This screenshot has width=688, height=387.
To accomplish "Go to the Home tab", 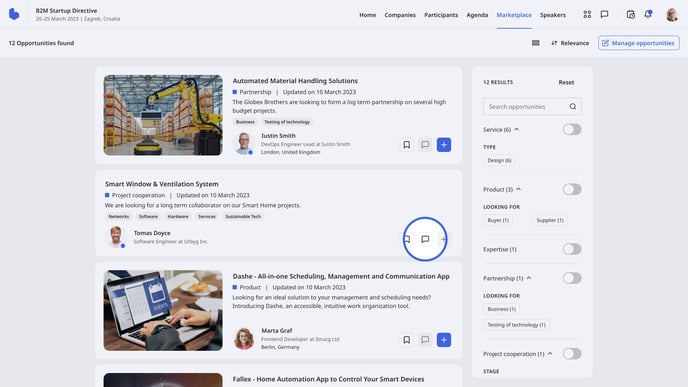I will 367,15.
